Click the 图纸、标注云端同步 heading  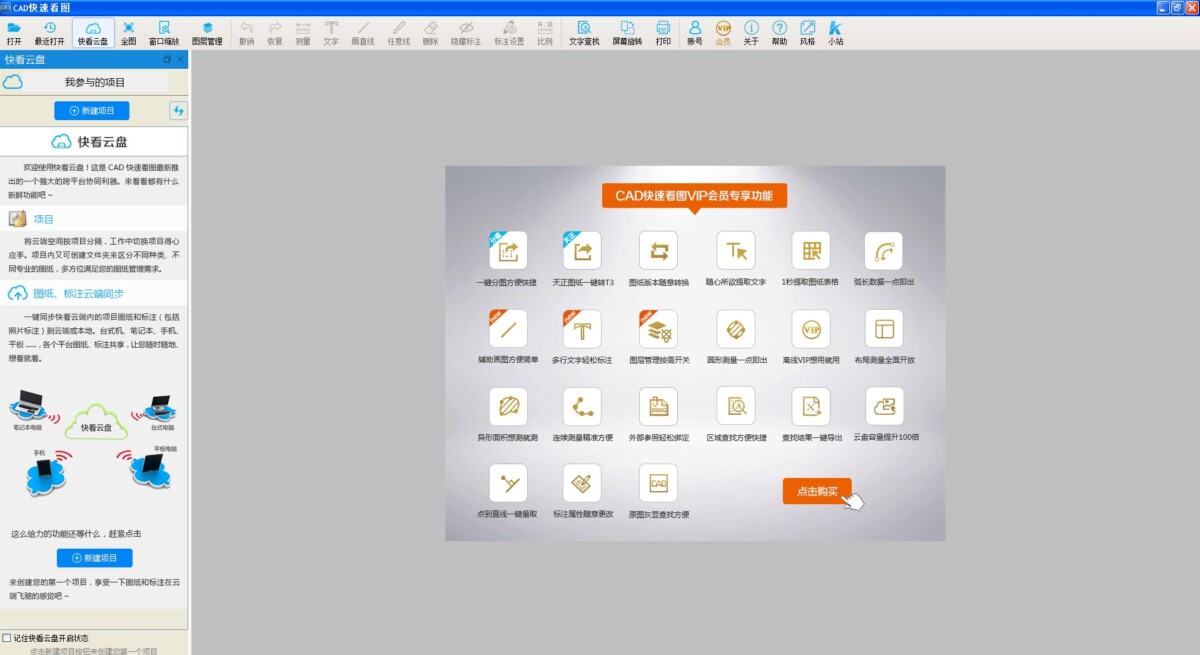pos(78,293)
